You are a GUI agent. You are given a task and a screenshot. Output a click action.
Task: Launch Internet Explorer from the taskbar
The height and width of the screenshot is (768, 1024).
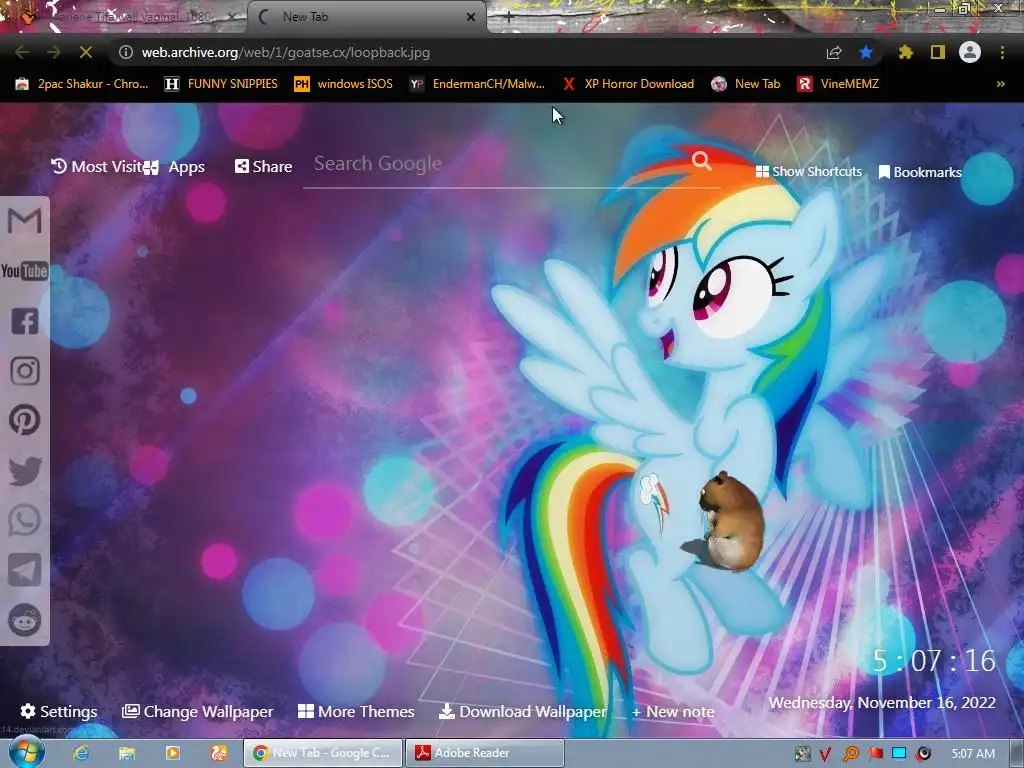81,753
